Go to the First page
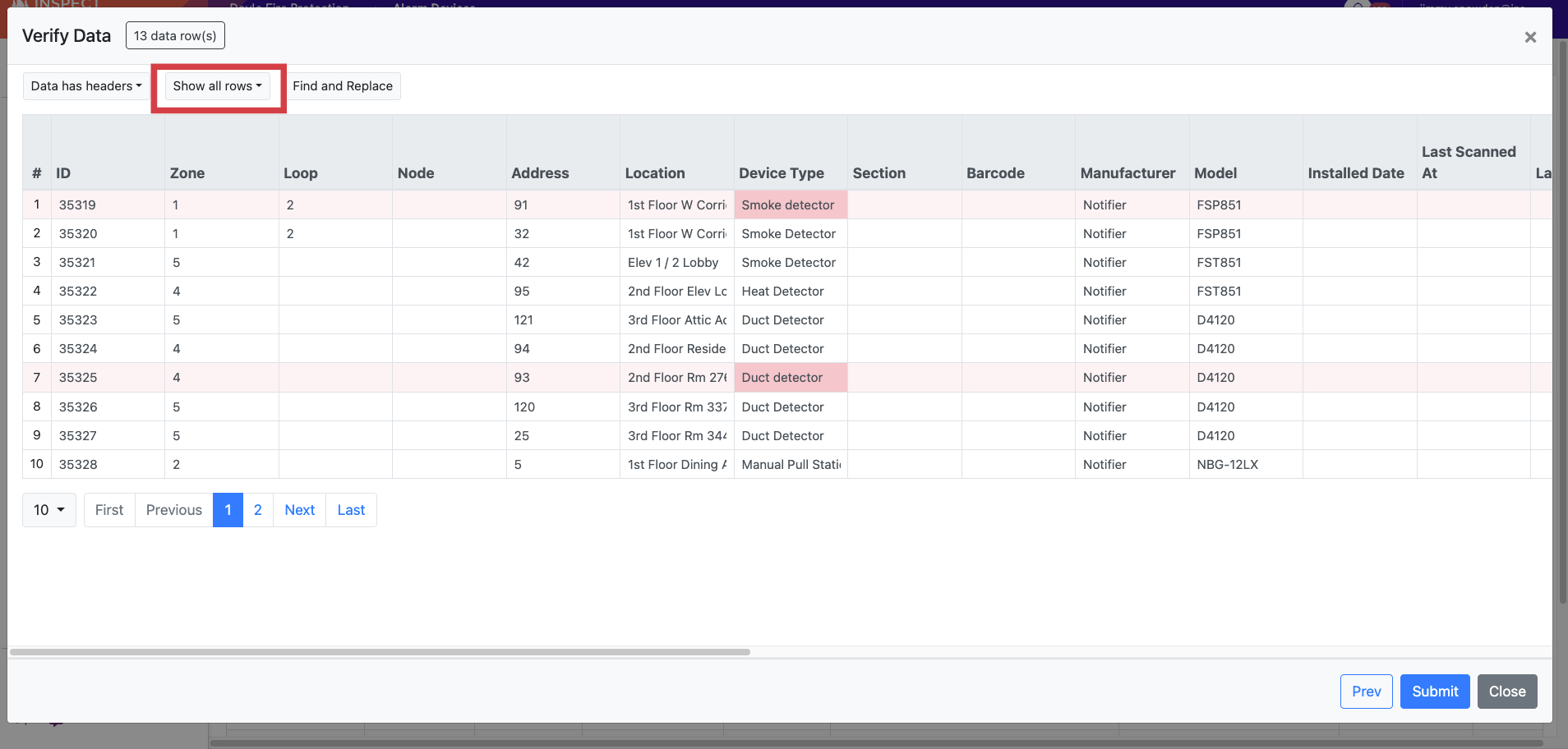Image resolution: width=1568 pixels, height=749 pixels. point(109,510)
